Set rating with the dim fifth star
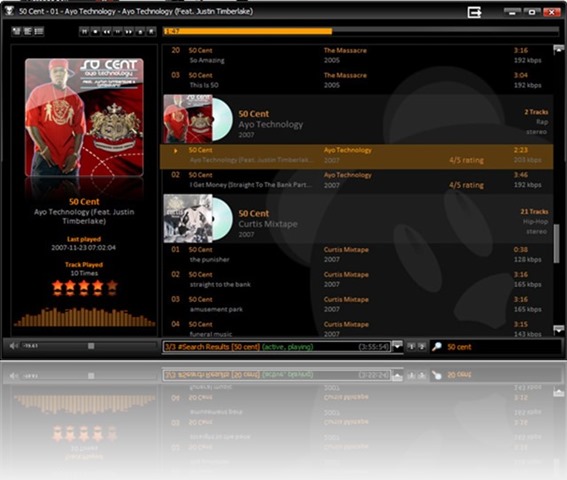Viewport: 567px width, 480px height. pos(112,287)
